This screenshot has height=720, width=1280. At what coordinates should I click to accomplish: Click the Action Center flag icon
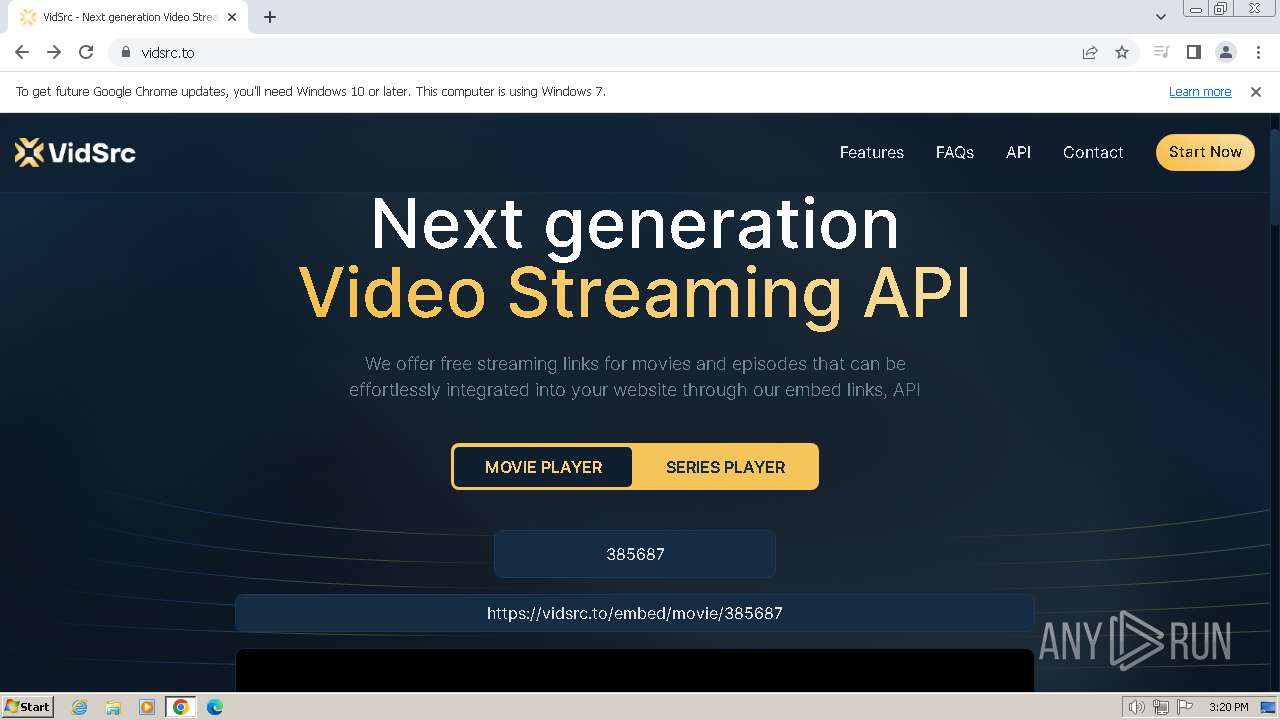1185,707
